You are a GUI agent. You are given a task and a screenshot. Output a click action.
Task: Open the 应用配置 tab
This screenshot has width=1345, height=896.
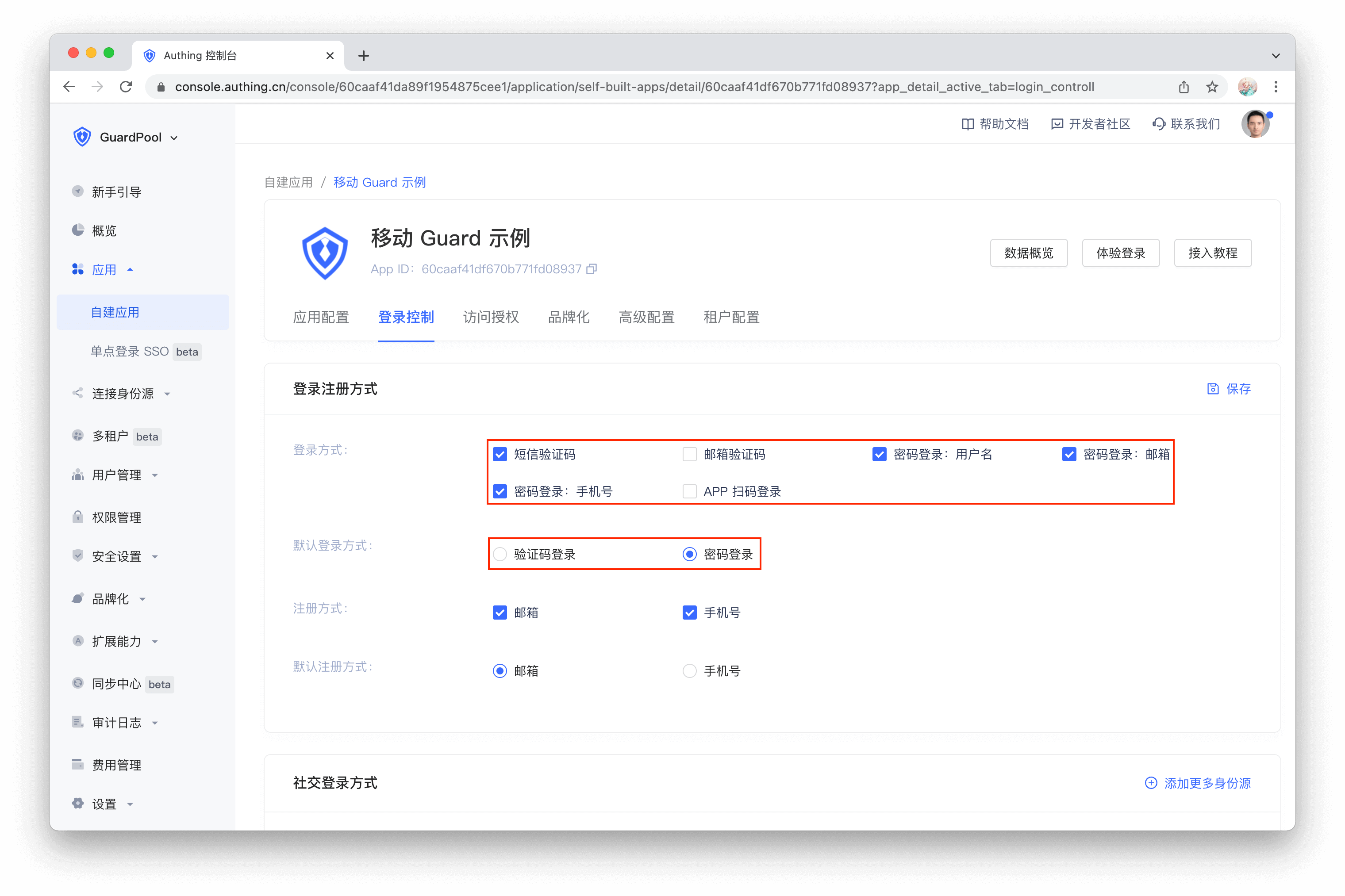[321, 317]
